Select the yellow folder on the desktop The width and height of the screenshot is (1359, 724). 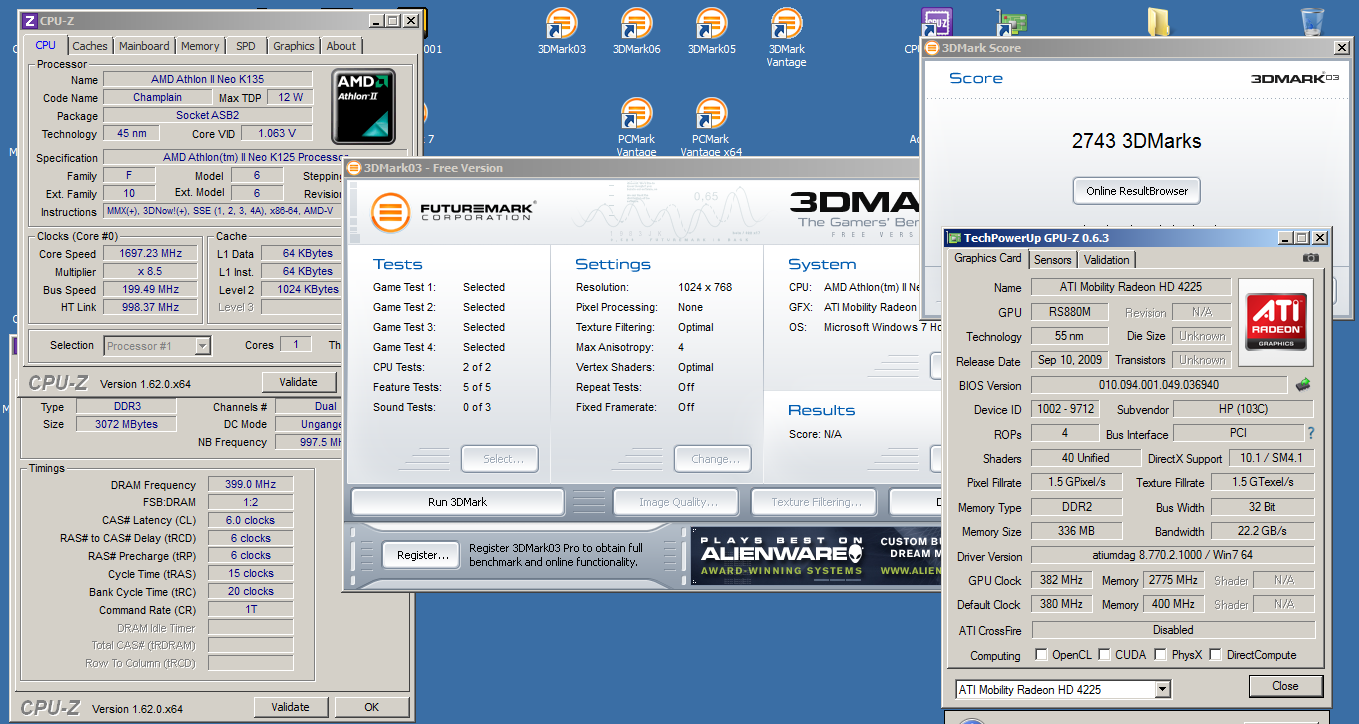1159,23
